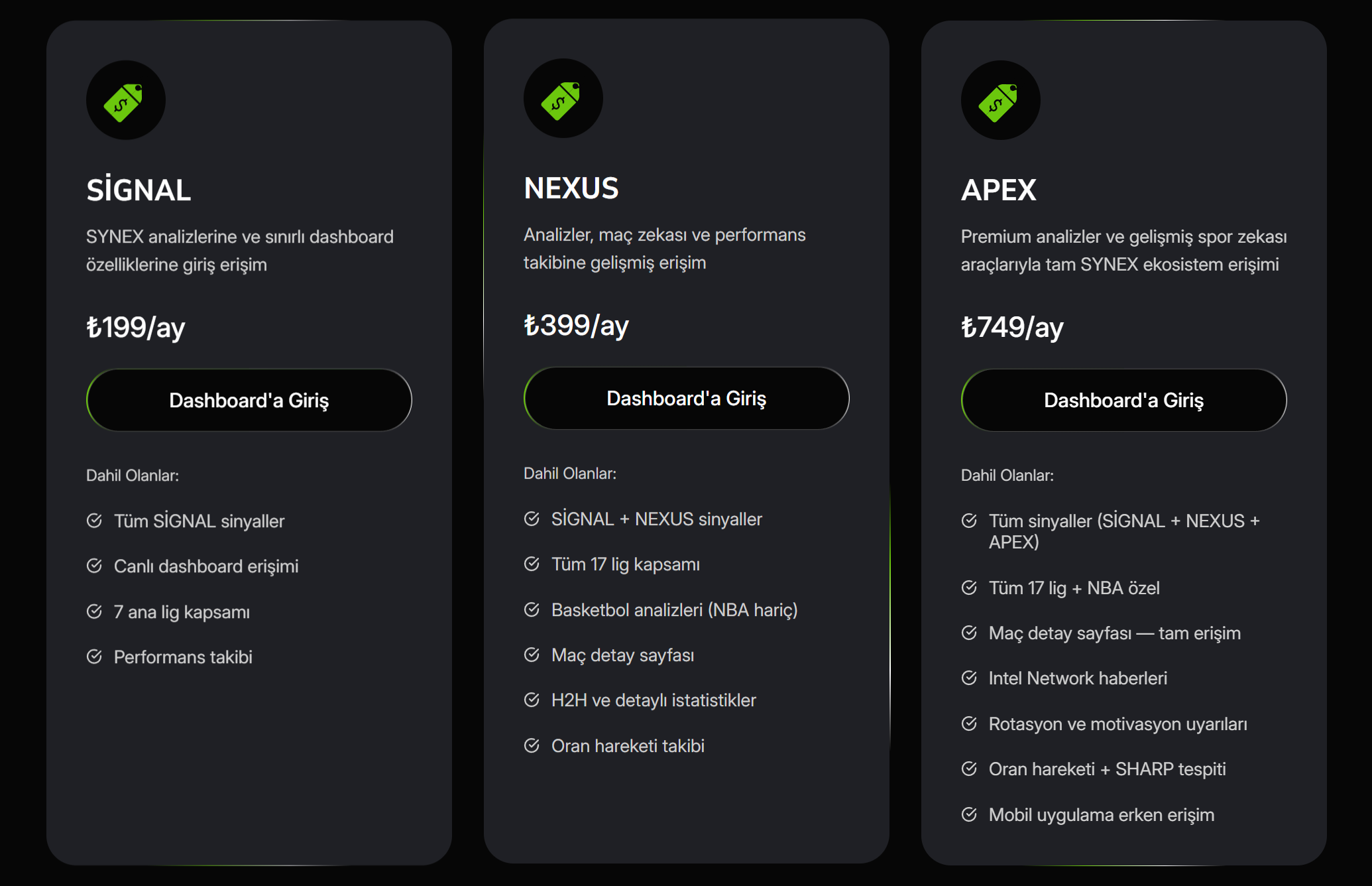
Task: Click the price tag icon on the NEXUS card
Action: [x=563, y=99]
